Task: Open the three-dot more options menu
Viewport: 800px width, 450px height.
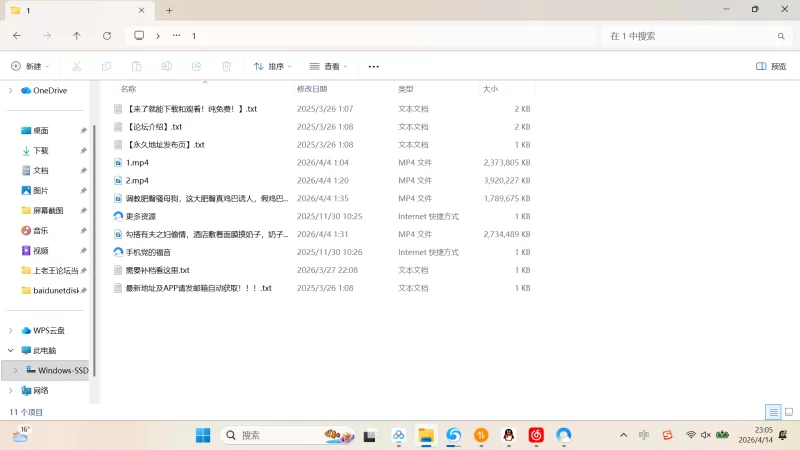Action: coord(373,66)
